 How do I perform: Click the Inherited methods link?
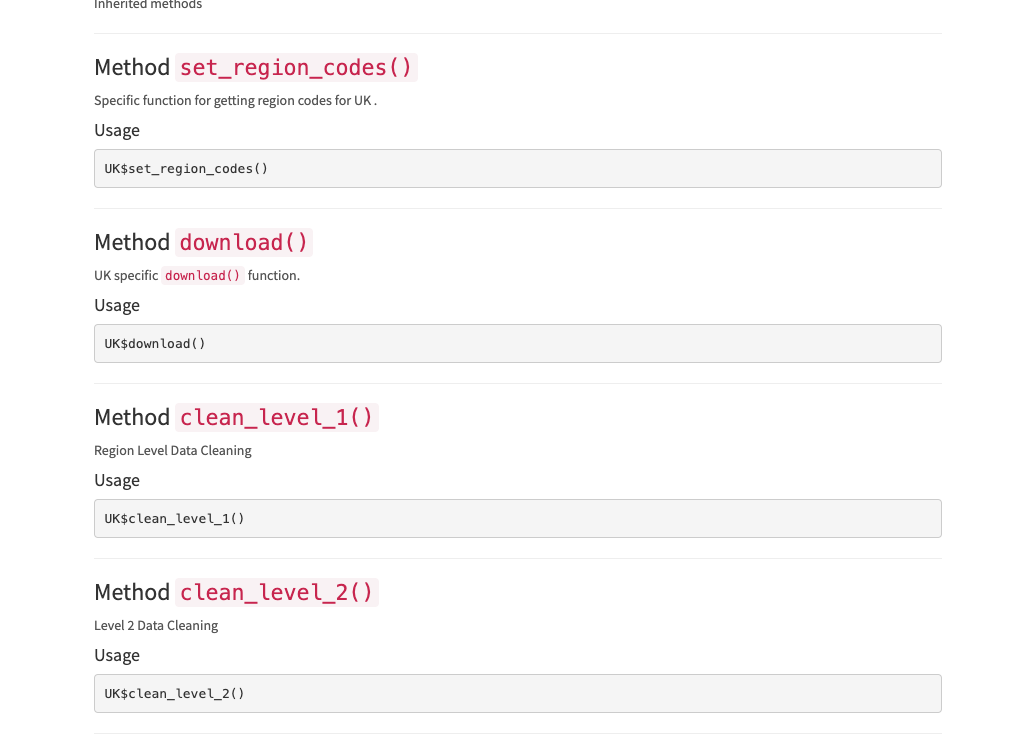pos(147,5)
